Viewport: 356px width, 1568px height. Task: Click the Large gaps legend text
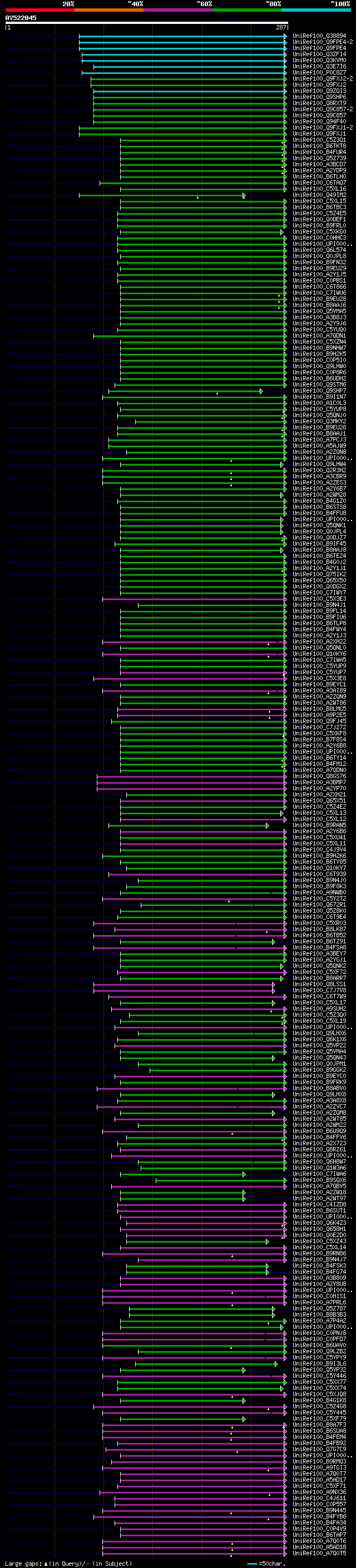click(x=24, y=1563)
